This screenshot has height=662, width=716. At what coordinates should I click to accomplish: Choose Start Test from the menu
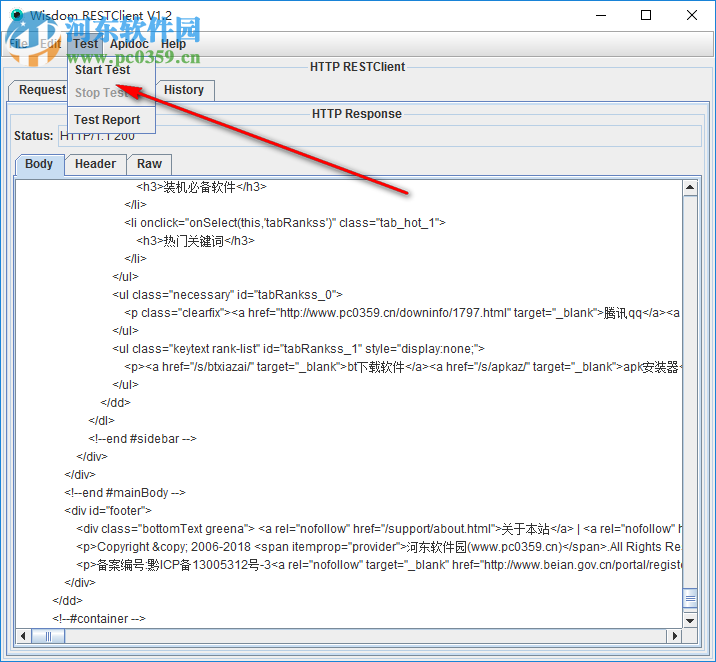point(111,69)
